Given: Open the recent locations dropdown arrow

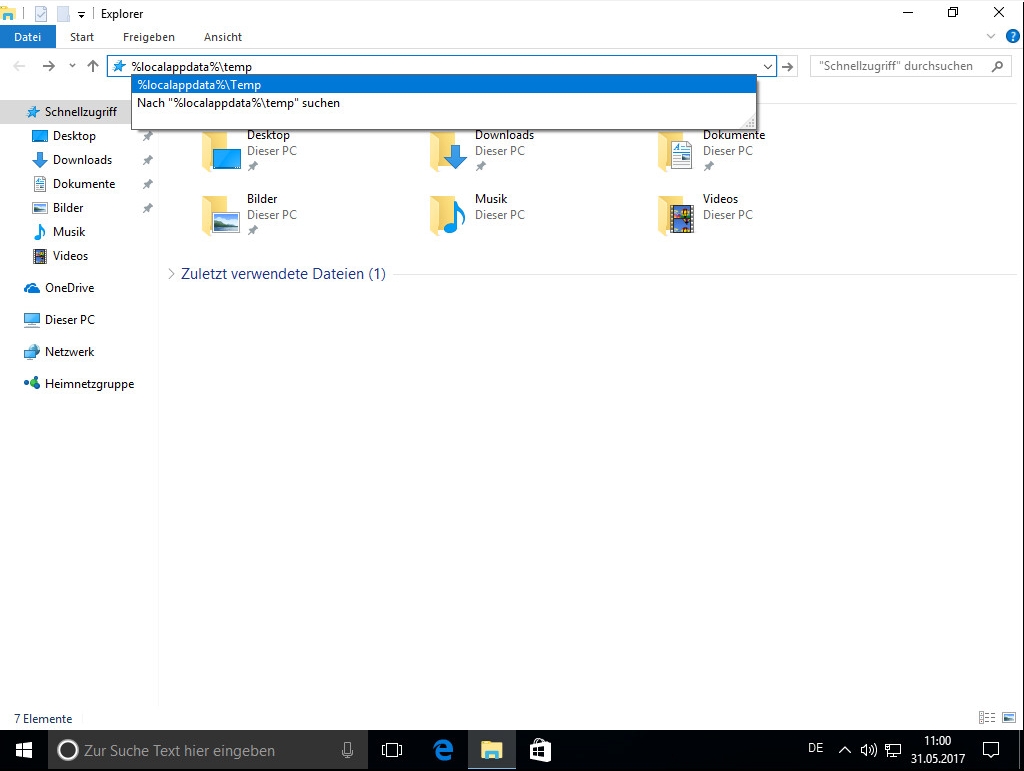Looking at the screenshot, I should 72,66.
